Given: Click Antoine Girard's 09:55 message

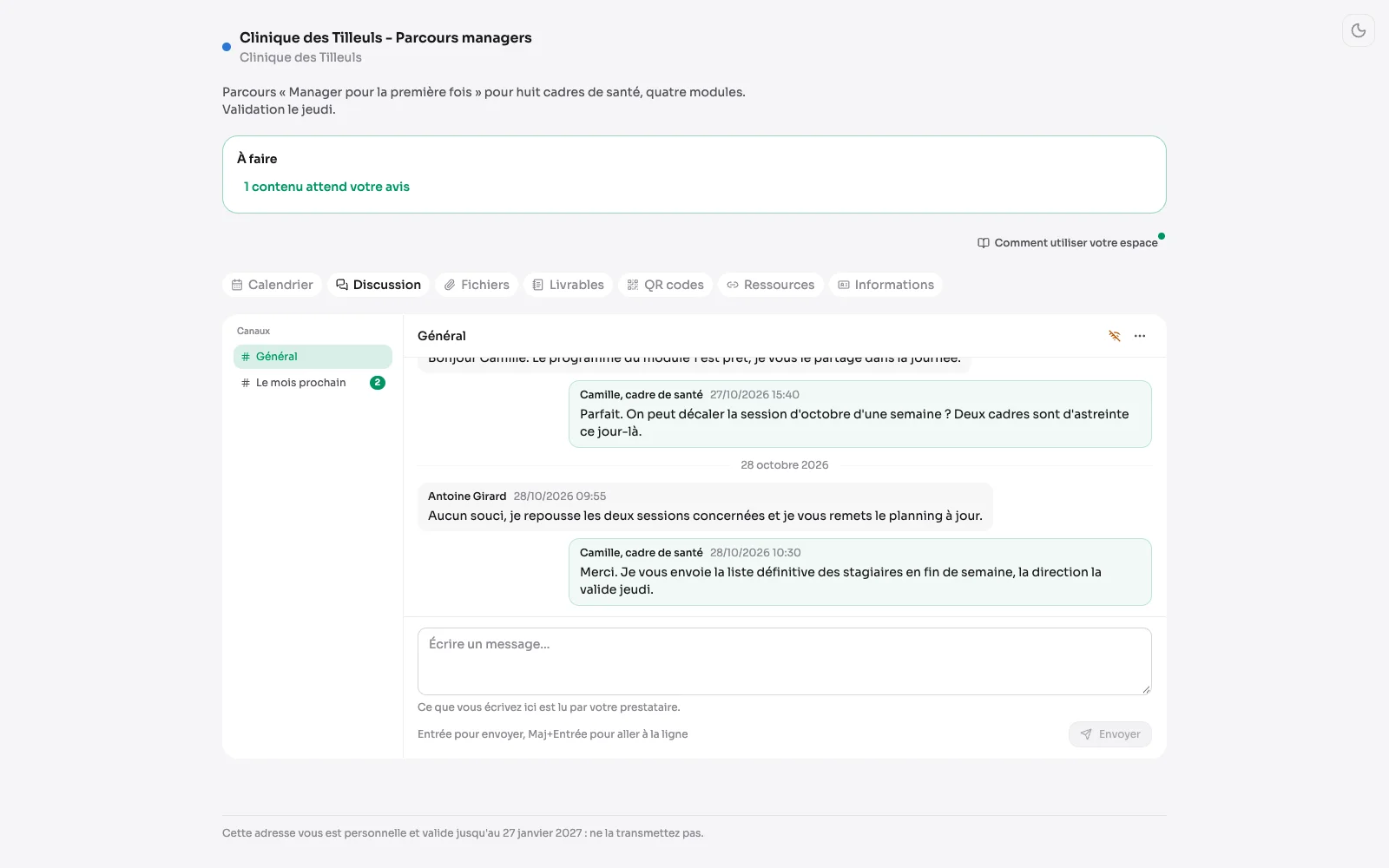Looking at the screenshot, I should tap(705, 507).
